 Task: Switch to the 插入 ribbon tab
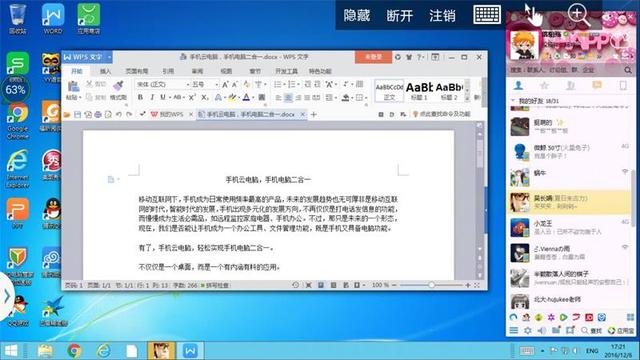pyautogui.click(x=105, y=71)
